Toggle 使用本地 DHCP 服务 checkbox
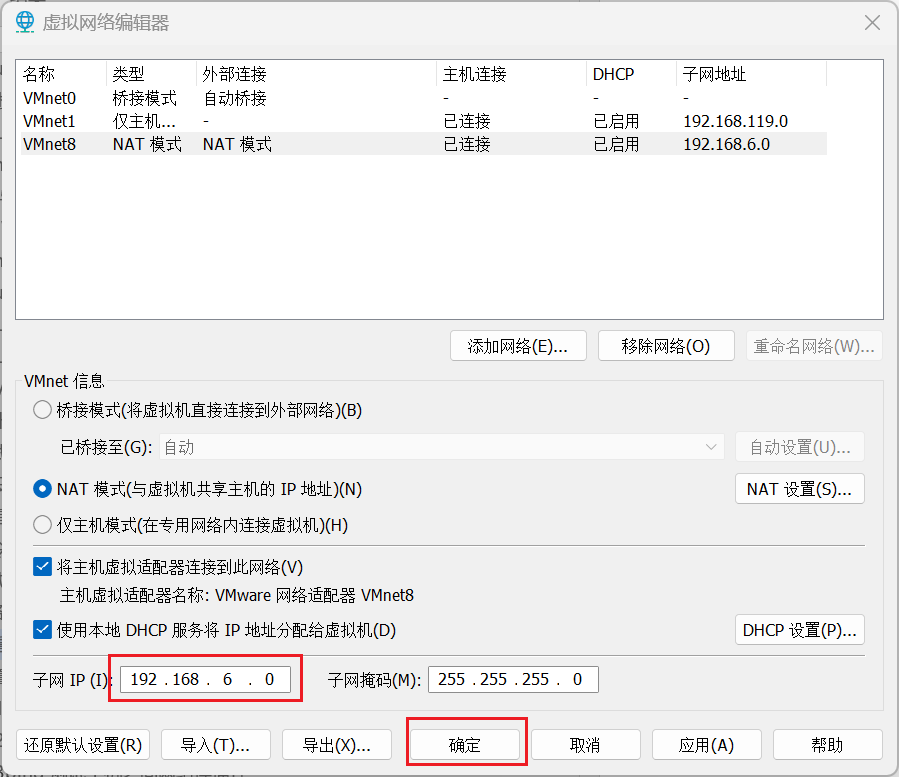Screen dimensions: 899x777 [x=42, y=630]
